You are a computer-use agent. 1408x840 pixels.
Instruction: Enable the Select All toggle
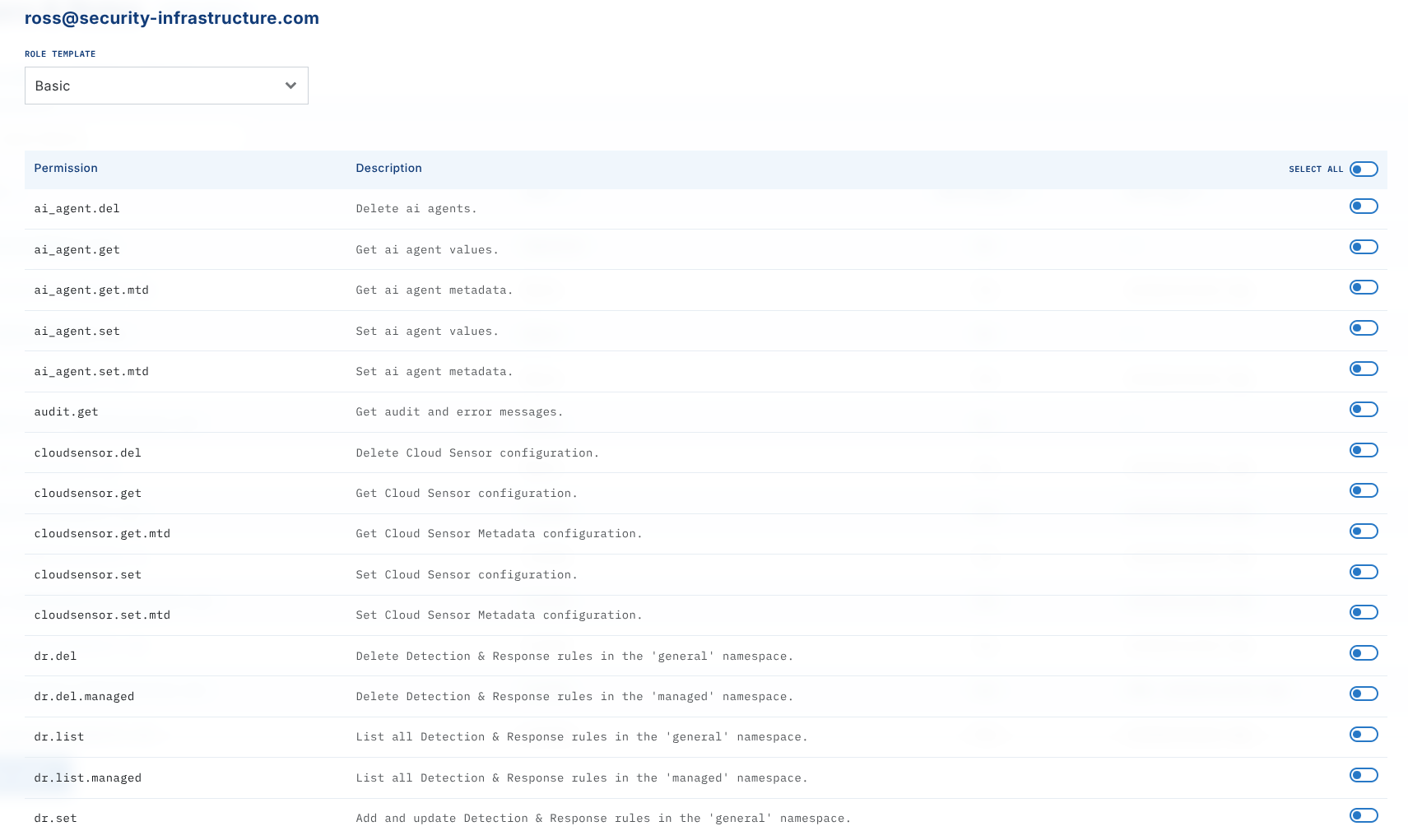1363,169
